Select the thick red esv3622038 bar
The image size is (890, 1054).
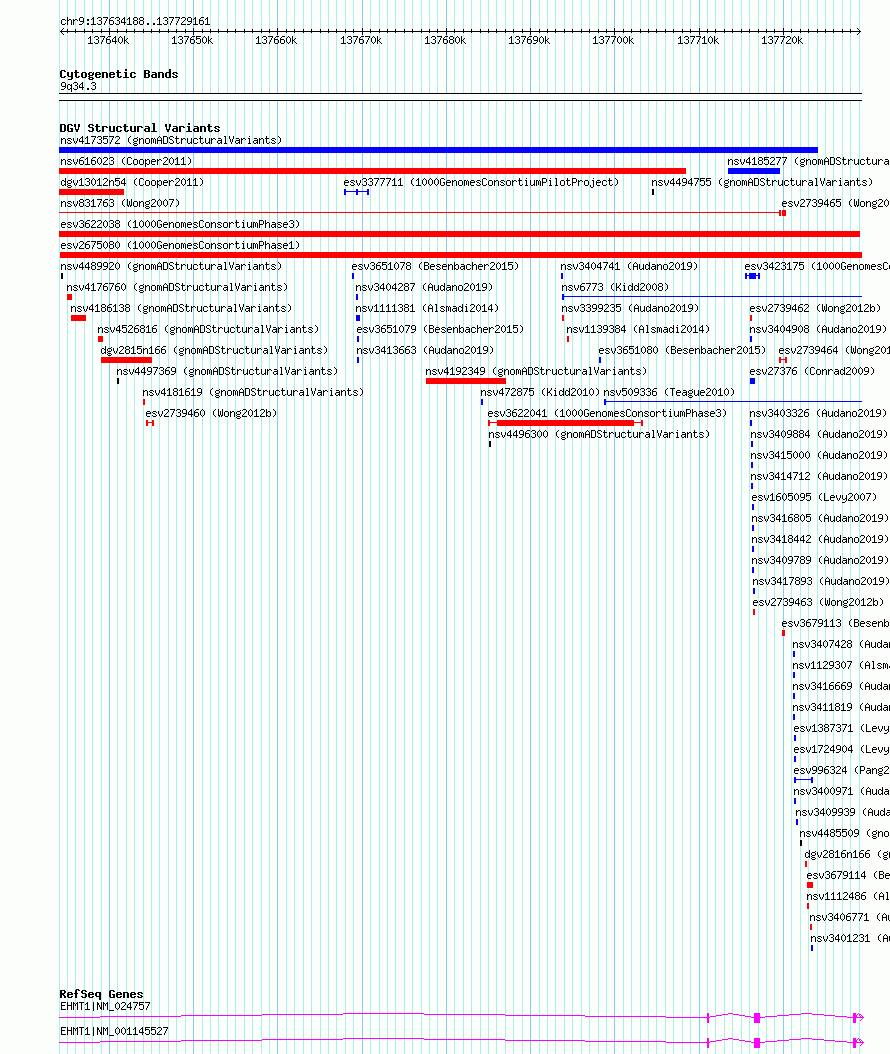pyautogui.click(x=460, y=234)
